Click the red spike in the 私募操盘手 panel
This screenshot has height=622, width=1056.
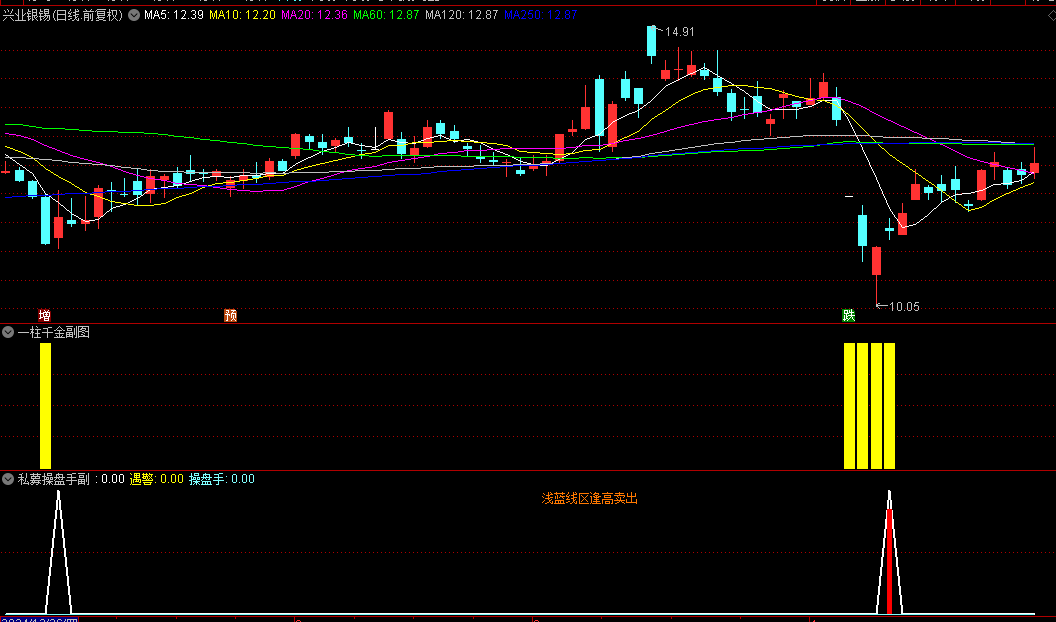(890, 561)
